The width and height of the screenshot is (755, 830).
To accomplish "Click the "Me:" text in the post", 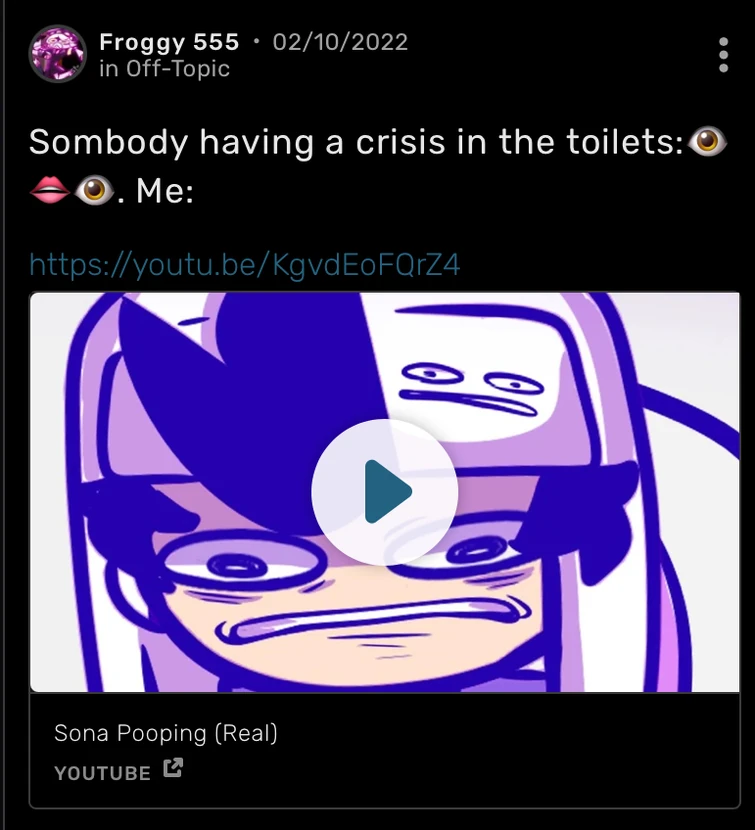I will [164, 189].
